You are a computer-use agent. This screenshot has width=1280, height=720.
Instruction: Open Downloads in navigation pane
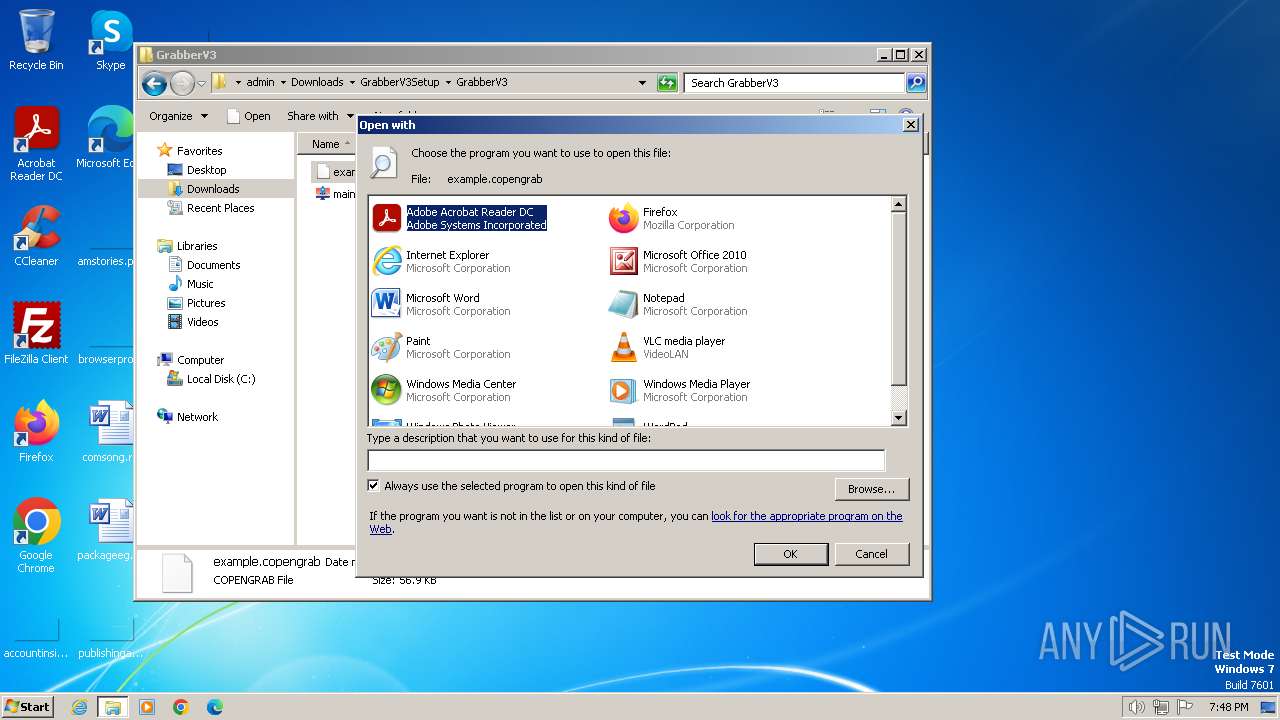[x=213, y=189]
